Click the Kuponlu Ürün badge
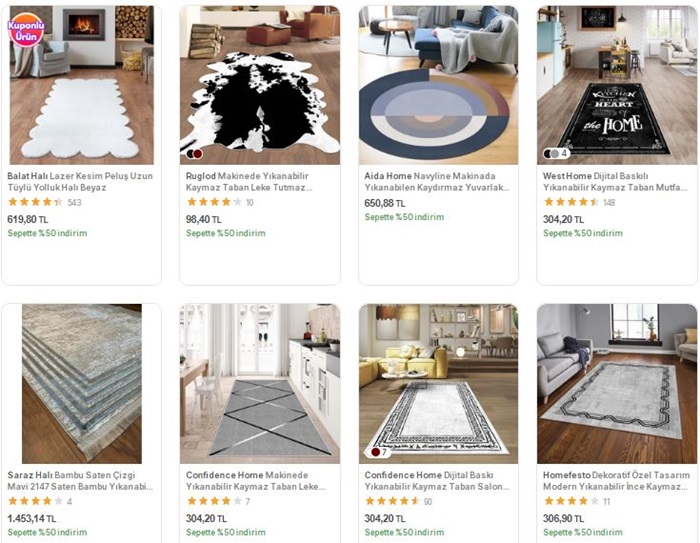The width and height of the screenshot is (700, 543). click(26, 29)
